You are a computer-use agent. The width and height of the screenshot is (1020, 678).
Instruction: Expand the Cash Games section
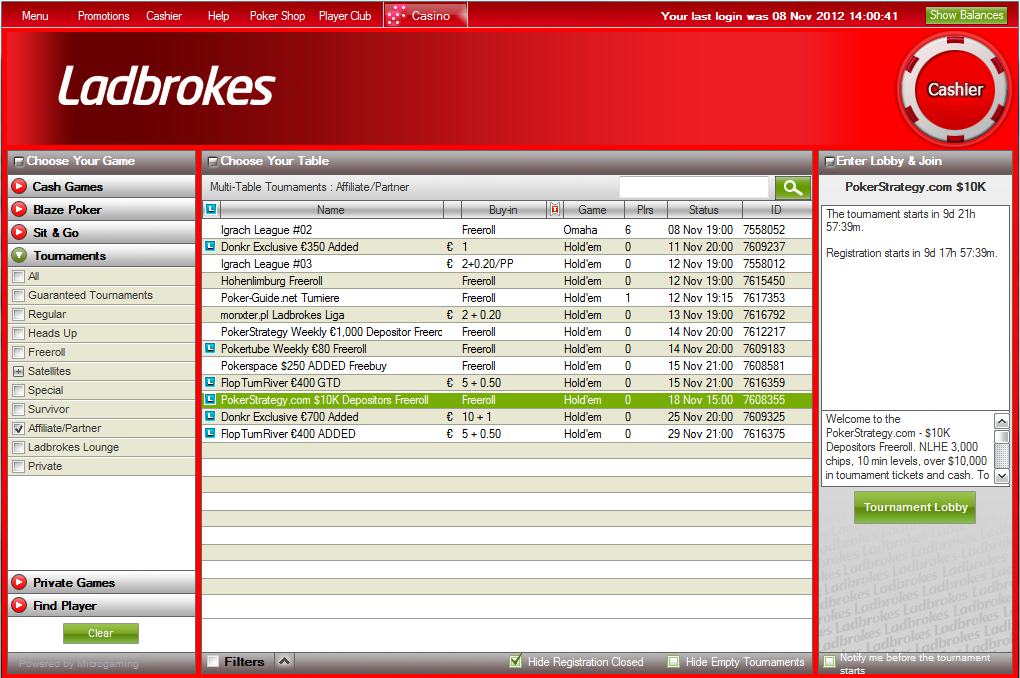pyautogui.click(x=101, y=187)
